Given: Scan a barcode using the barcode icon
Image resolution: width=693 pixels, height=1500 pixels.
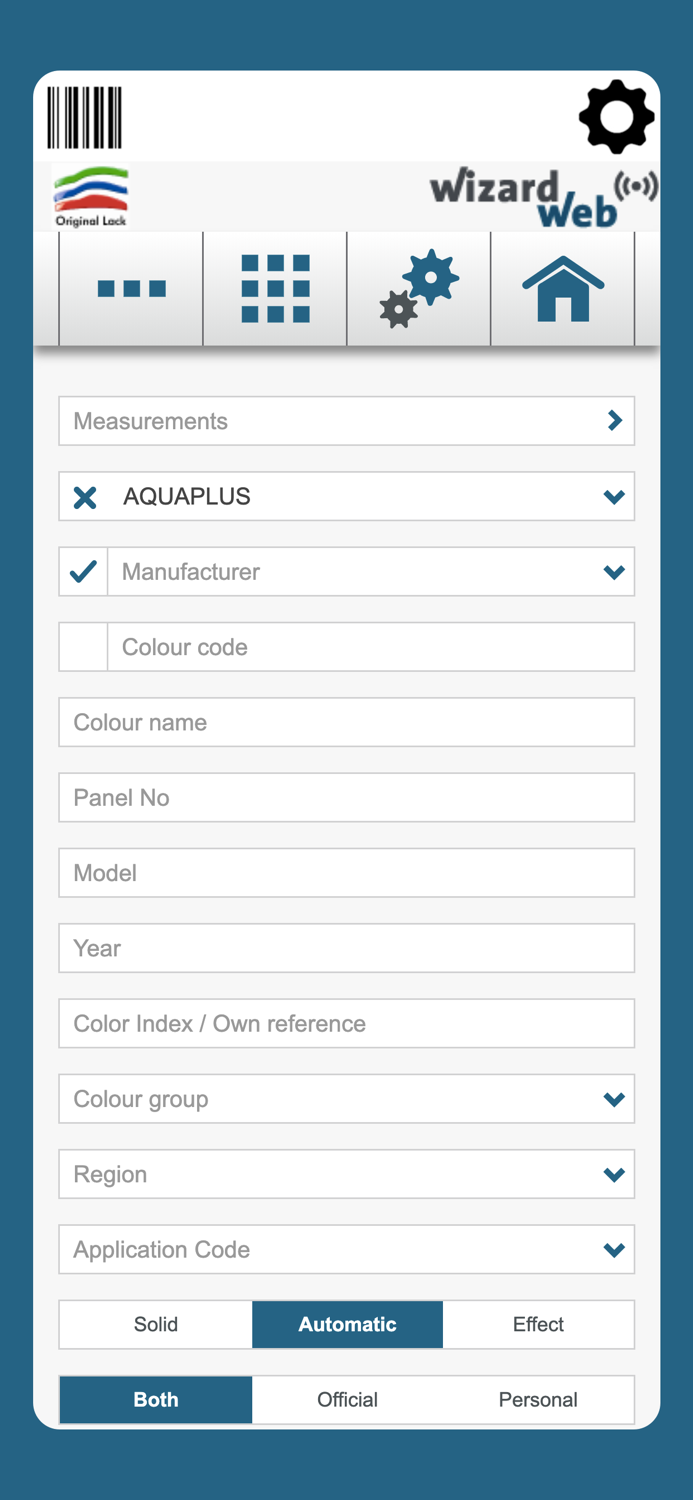Looking at the screenshot, I should pyautogui.click(x=84, y=117).
